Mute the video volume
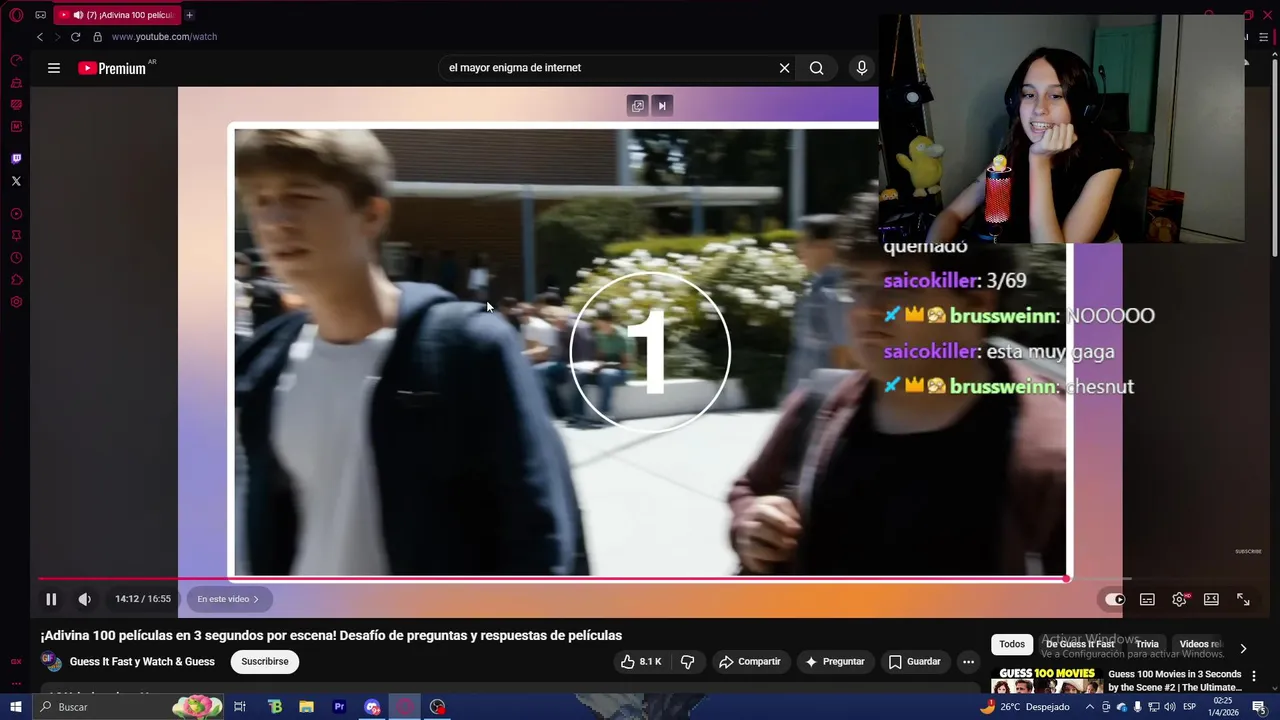This screenshot has height=720, width=1280. click(85, 599)
